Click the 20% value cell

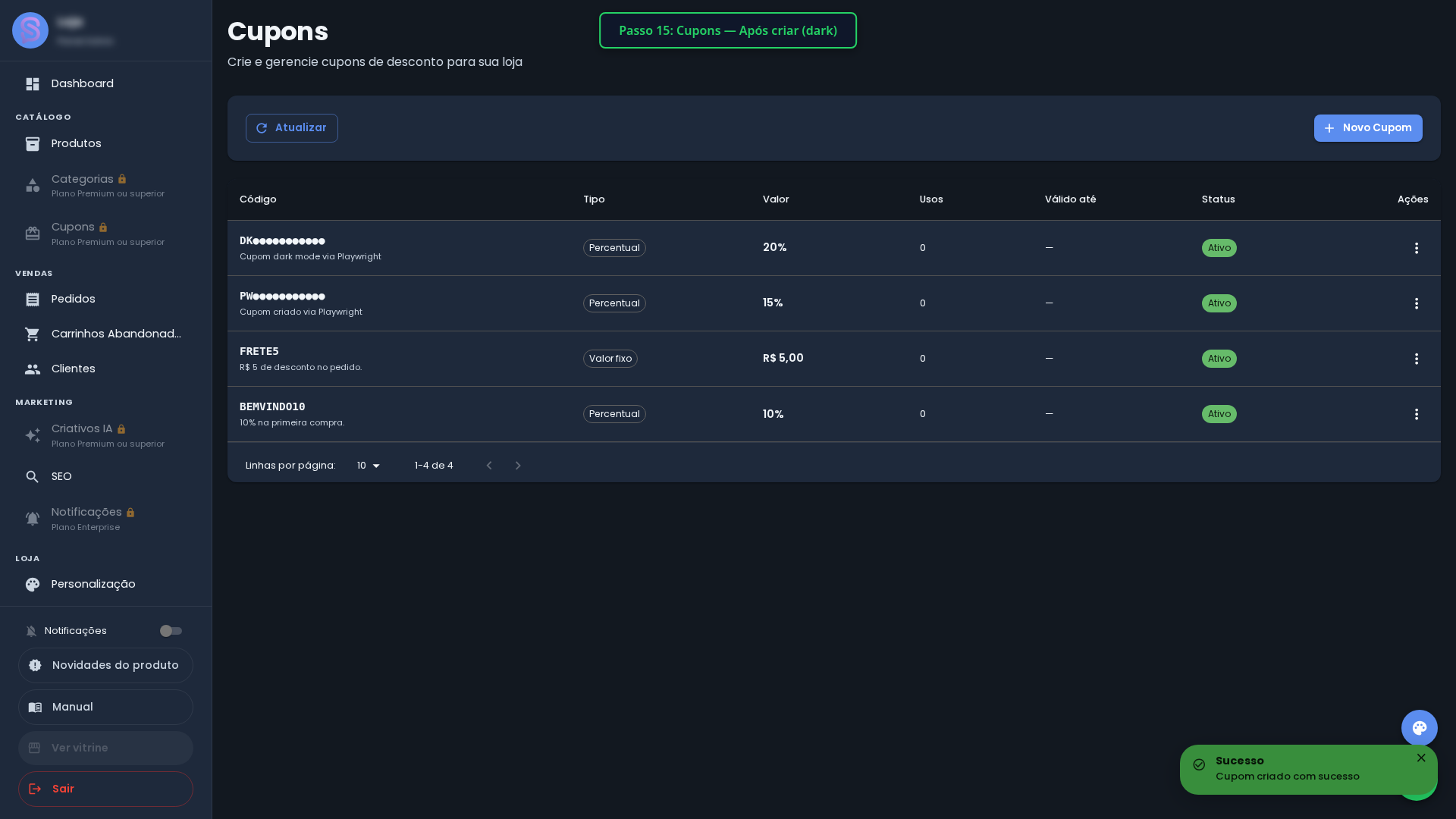[775, 247]
